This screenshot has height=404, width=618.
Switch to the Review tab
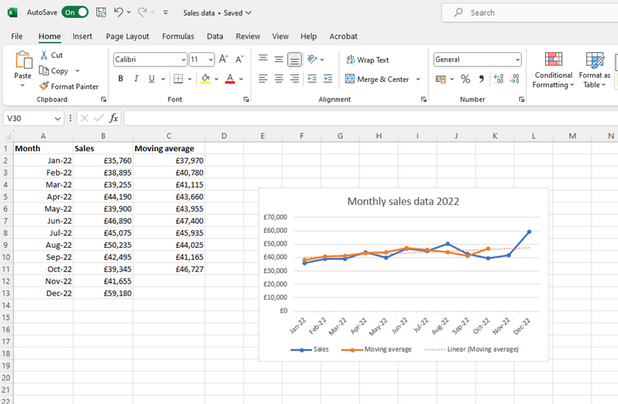click(248, 36)
